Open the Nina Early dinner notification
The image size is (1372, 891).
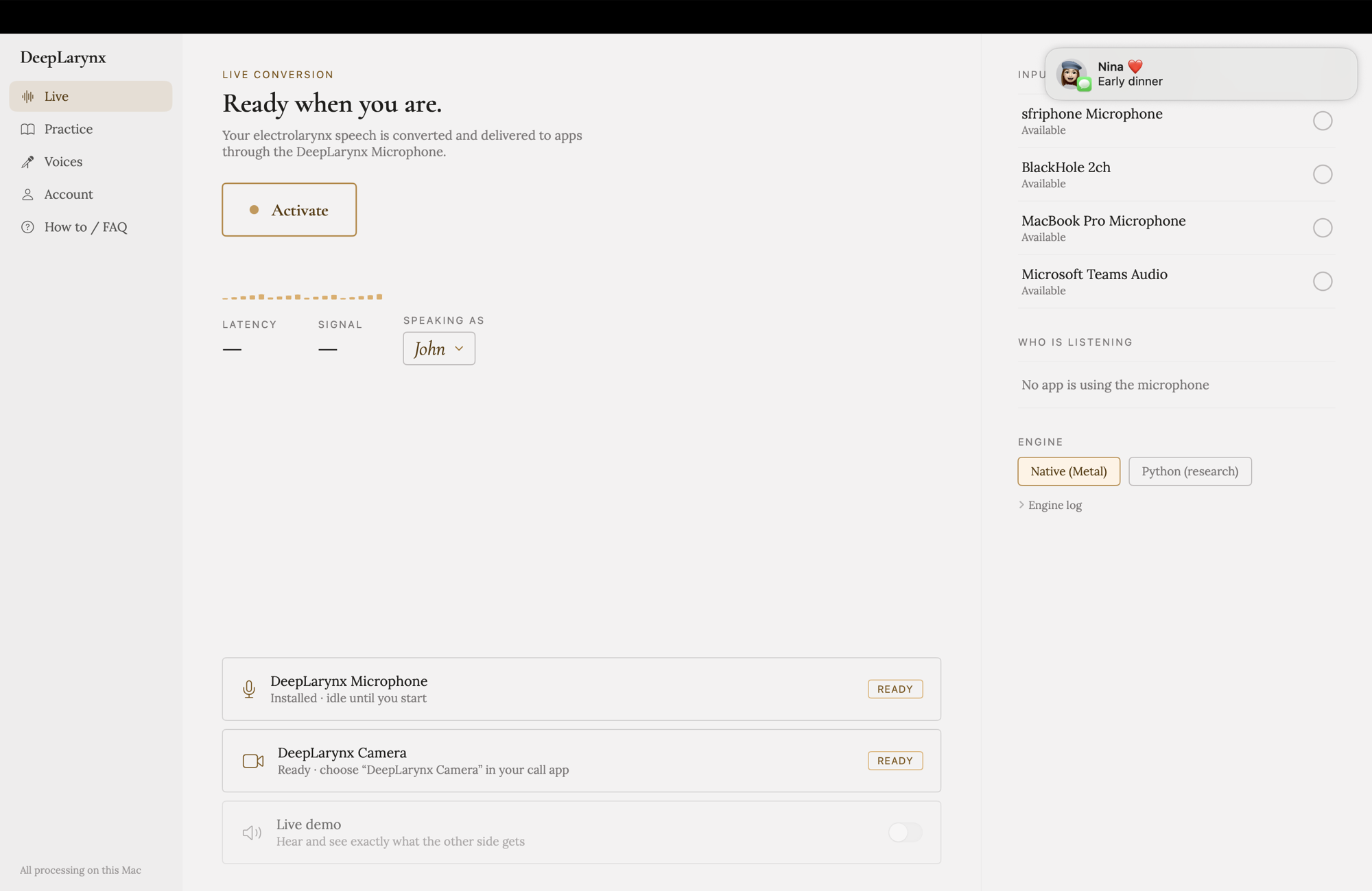(1201, 74)
